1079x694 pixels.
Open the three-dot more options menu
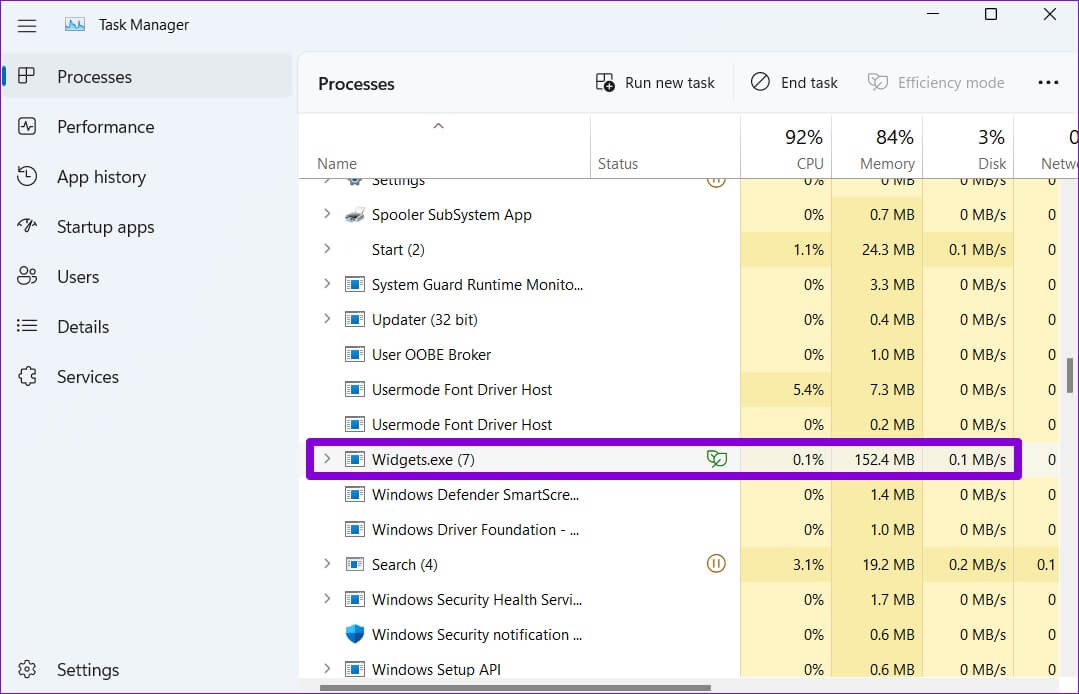[1048, 83]
